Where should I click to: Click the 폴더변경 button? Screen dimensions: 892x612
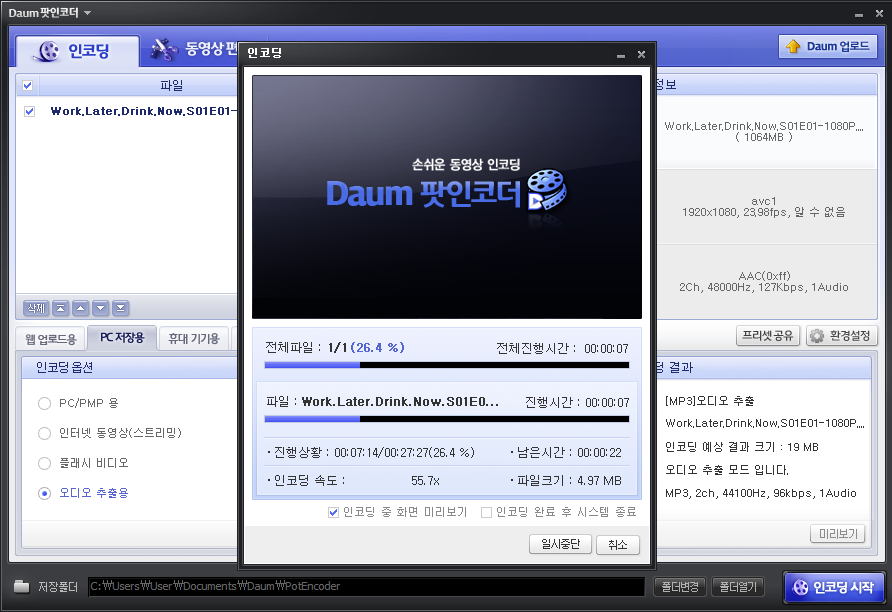680,586
